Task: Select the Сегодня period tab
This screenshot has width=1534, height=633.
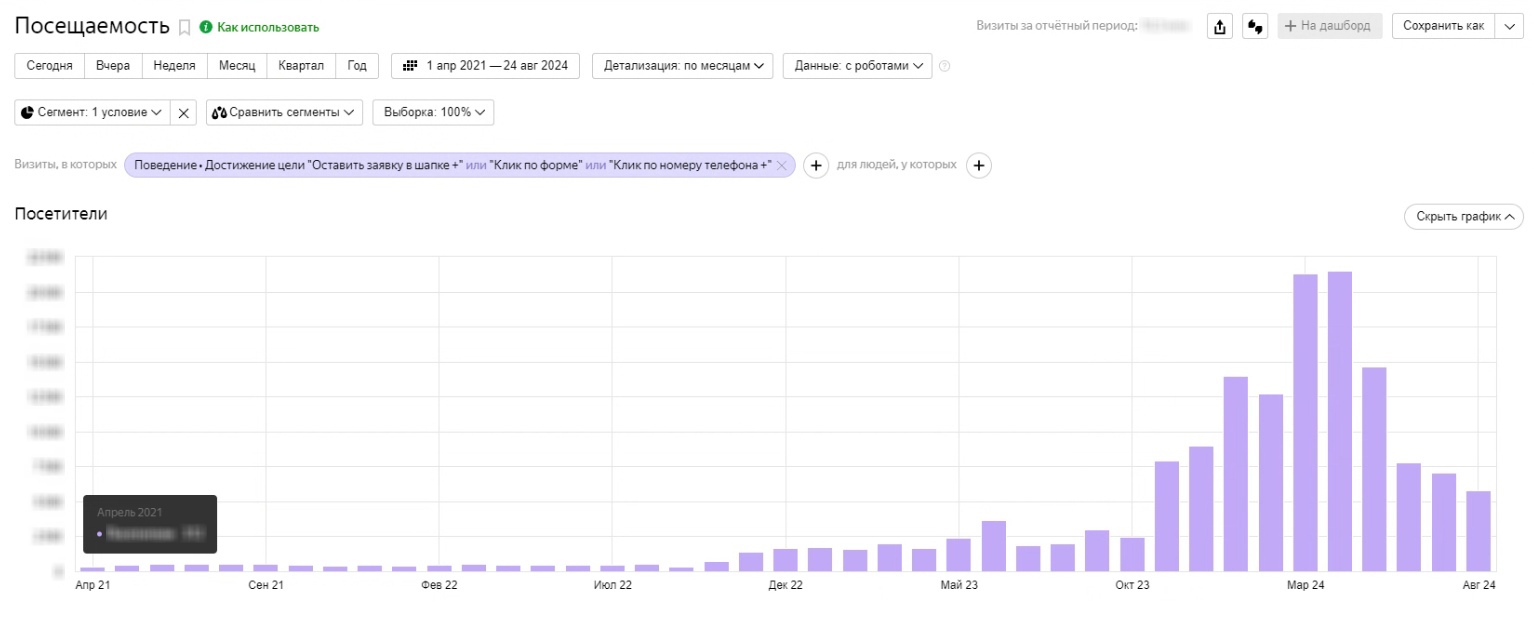Action: [49, 66]
